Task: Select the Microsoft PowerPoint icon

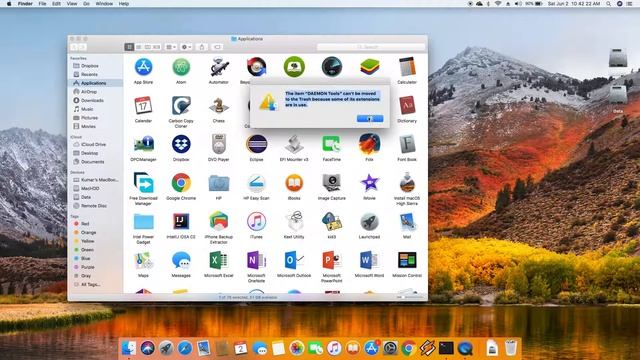Action: [x=331, y=260]
